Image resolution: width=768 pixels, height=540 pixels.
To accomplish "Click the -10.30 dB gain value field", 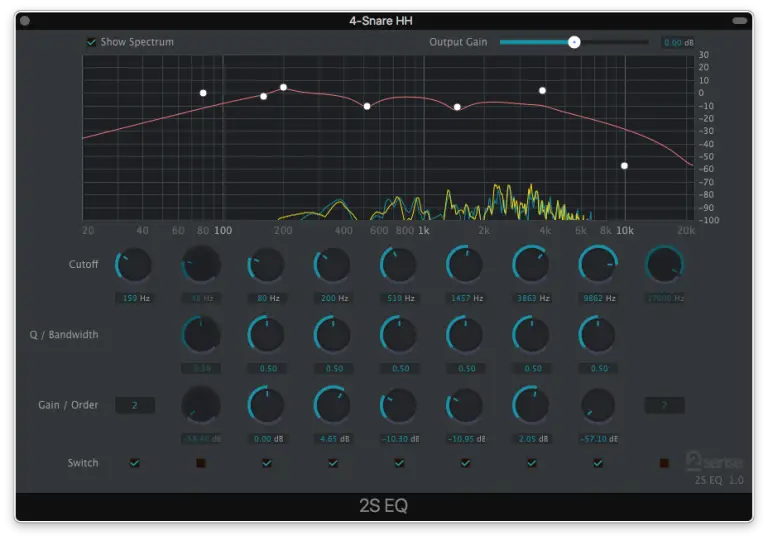I will 400,439.
